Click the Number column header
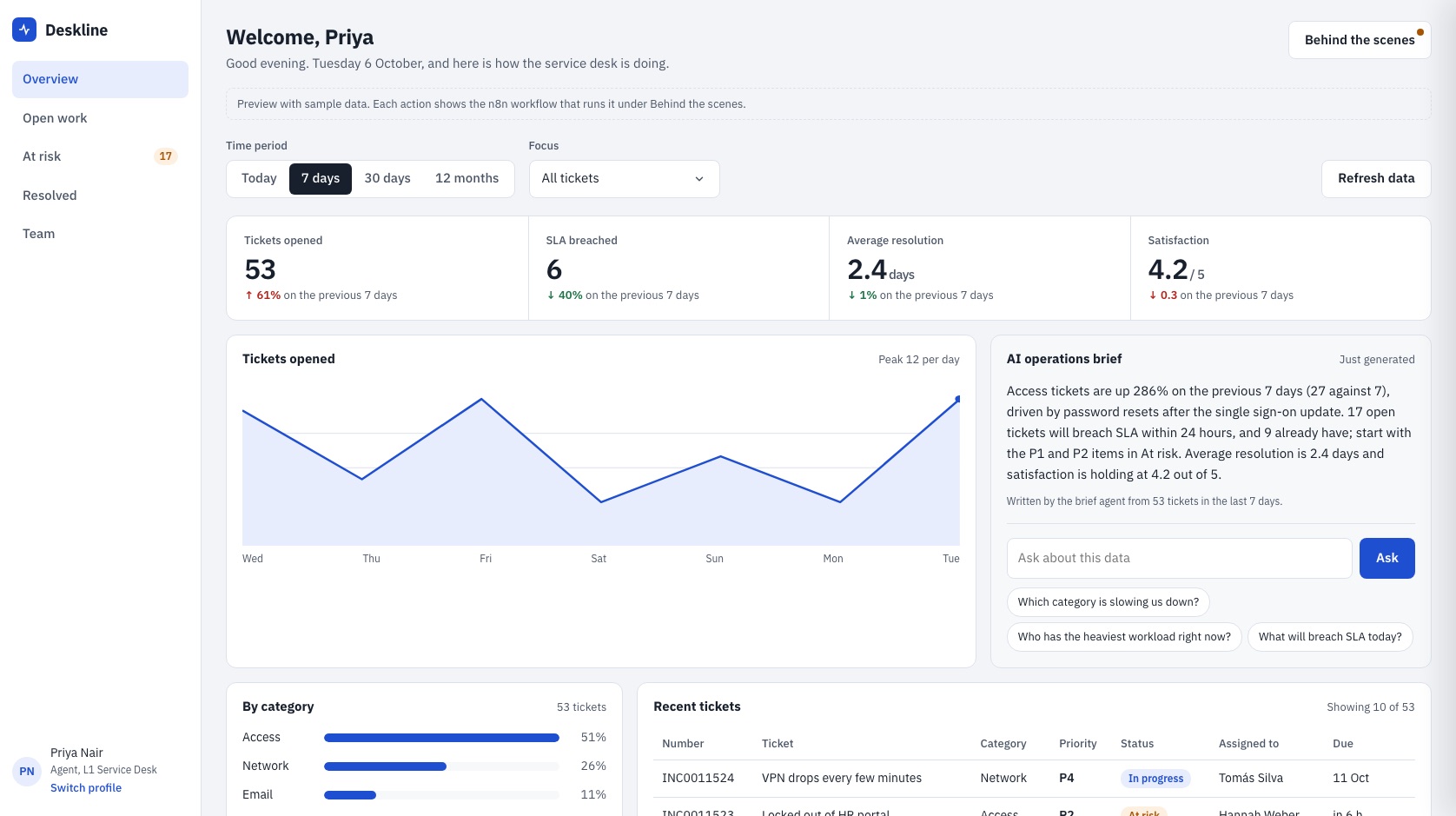Image resolution: width=1456 pixels, height=816 pixels. pos(683,744)
